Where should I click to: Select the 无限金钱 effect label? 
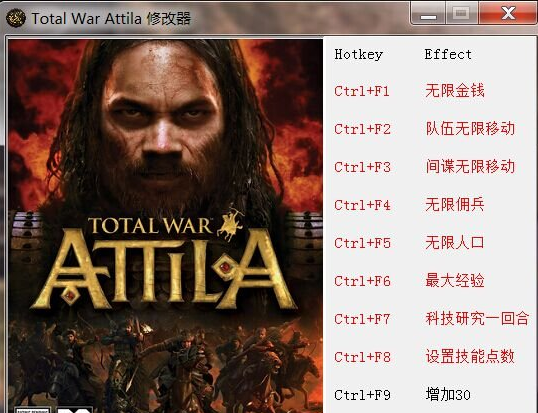click(455, 91)
